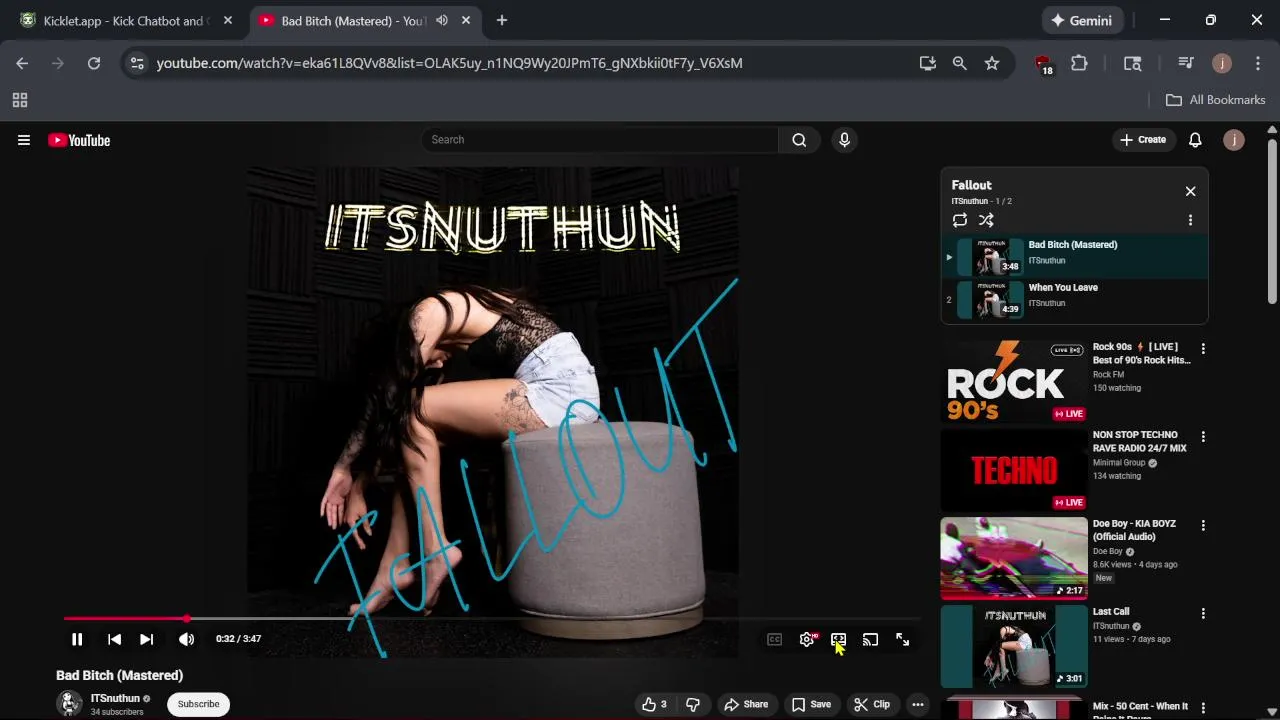Viewport: 1280px width, 720px height.
Task: Mute the player volume speaker icon
Action: click(186, 639)
